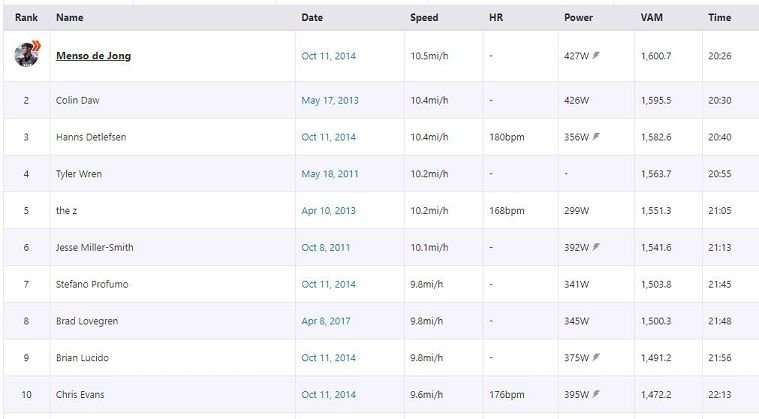
Task: Click the power meter icon beside 356W
Action: pyautogui.click(x=596, y=137)
